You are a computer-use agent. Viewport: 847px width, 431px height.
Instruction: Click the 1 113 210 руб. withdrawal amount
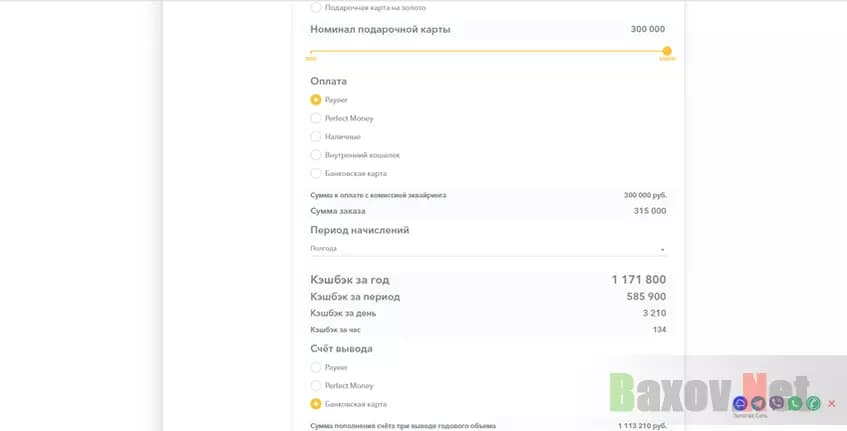[x=643, y=426]
